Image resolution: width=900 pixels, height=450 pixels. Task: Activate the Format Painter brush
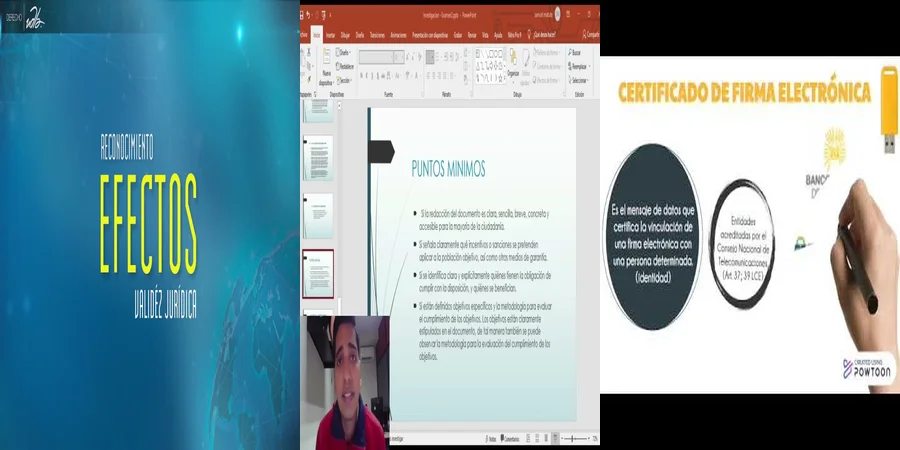(x=309, y=79)
